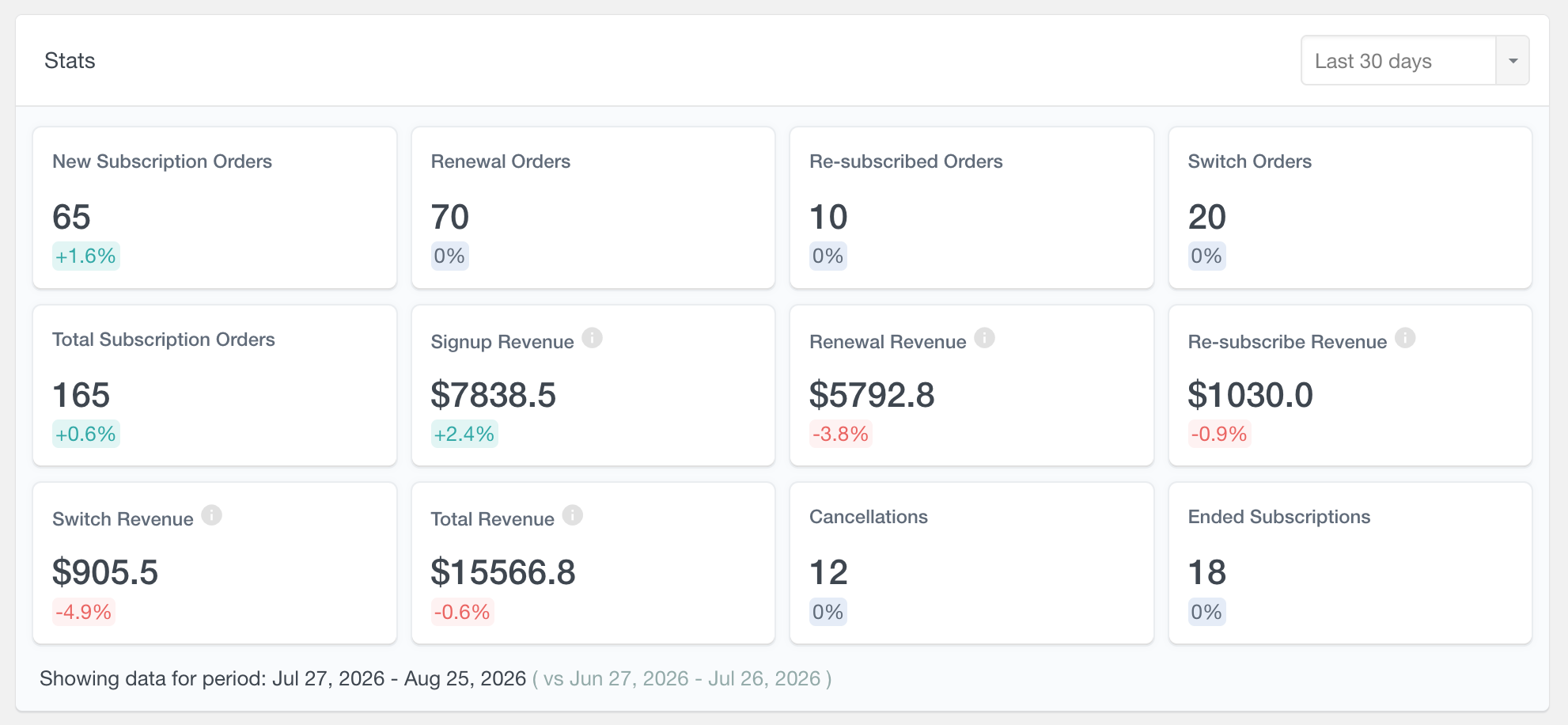Screen dimensions: 1568x725
Task: Click the -4.9% badge under Switch Revenue
Action: pyautogui.click(x=84, y=612)
